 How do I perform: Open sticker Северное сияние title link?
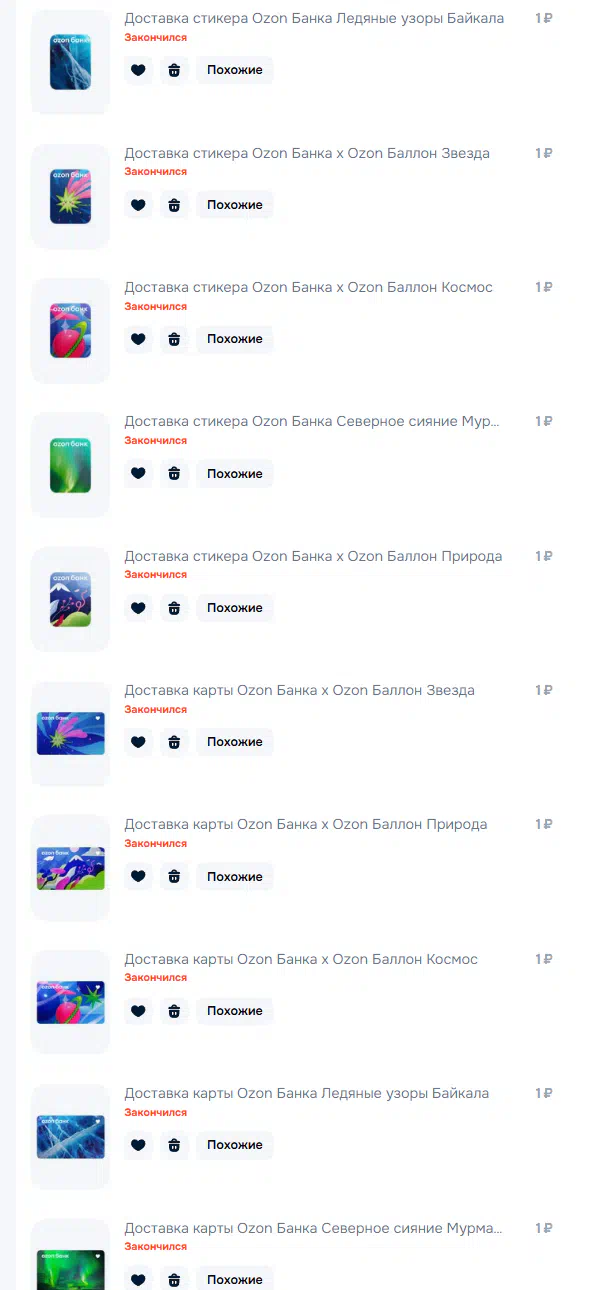click(312, 422)
